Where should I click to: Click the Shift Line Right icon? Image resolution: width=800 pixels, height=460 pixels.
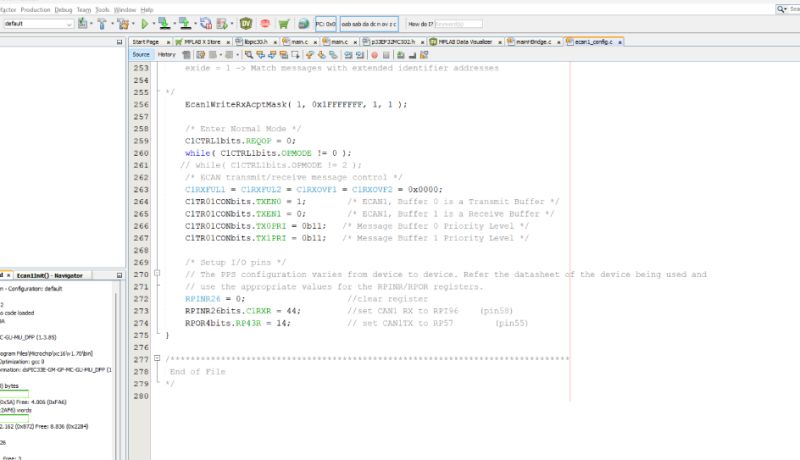coord(360,55)
